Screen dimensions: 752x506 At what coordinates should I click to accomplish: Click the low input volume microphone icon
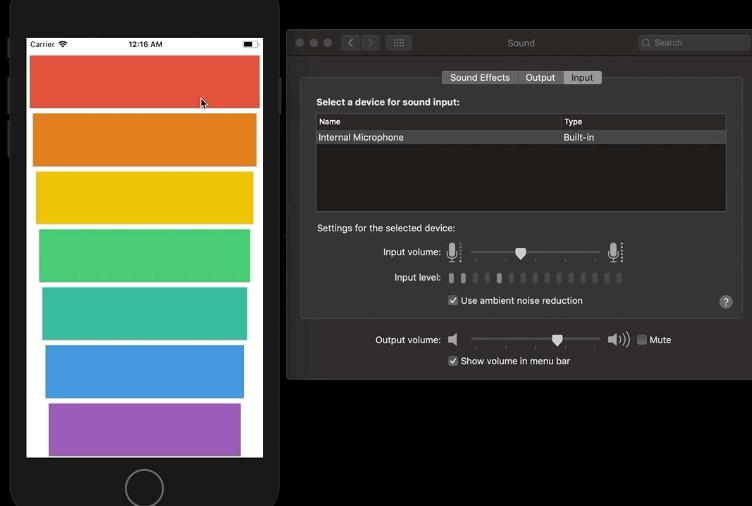tap(453, 253)
